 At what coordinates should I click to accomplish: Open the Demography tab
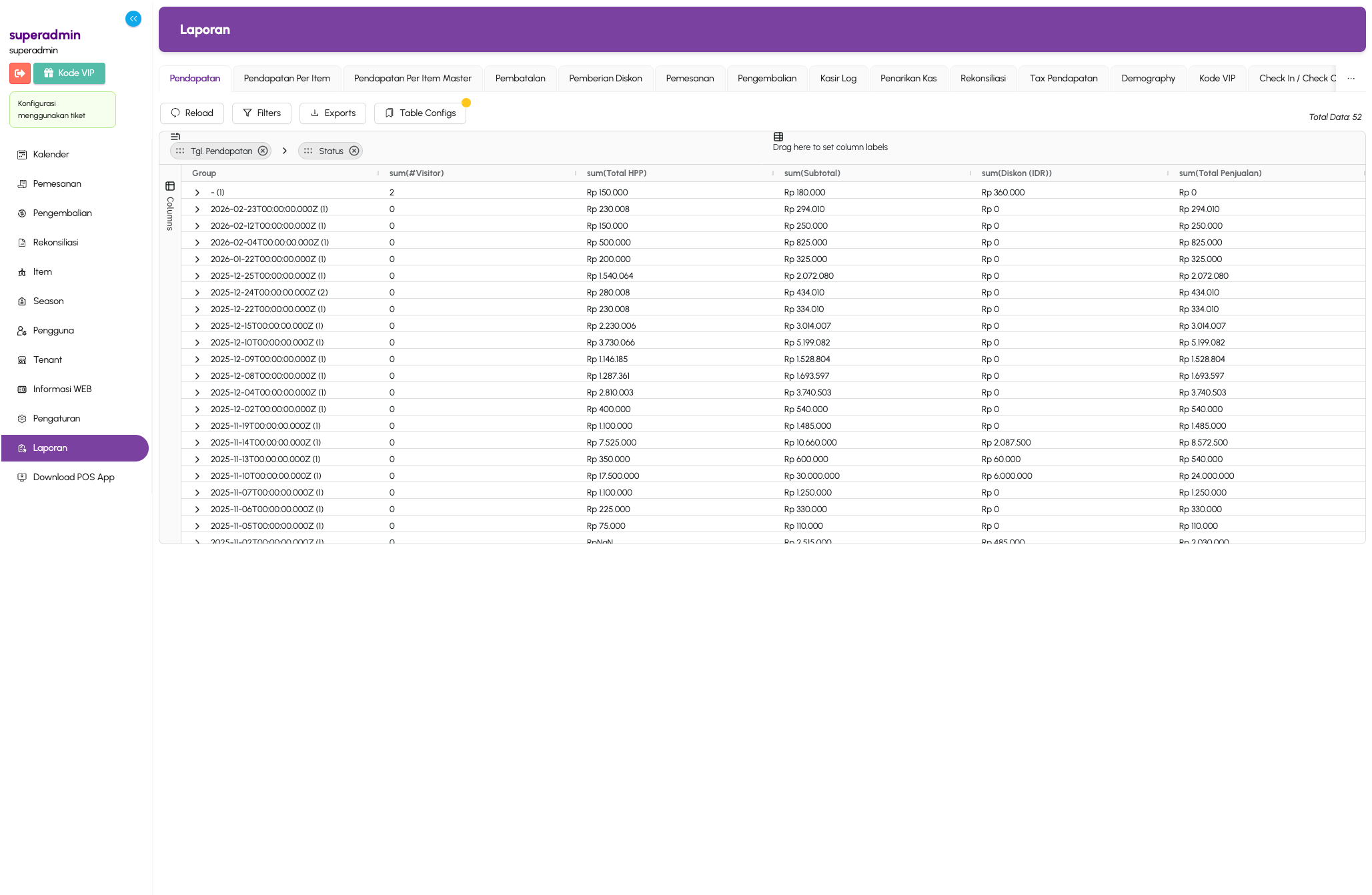1148,78
